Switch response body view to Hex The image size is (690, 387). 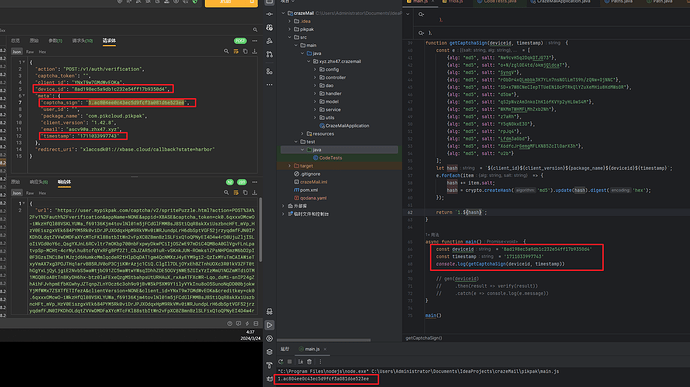click(x=42, y=193)
